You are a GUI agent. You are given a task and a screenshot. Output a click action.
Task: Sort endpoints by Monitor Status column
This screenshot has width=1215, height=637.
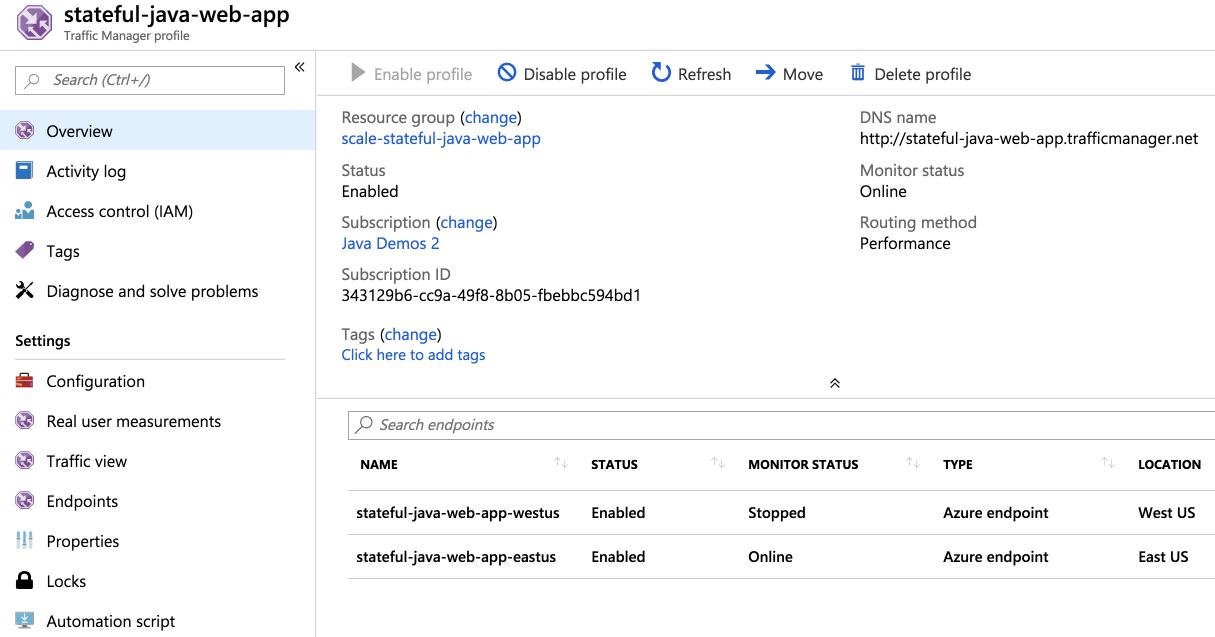pos(913,463)
